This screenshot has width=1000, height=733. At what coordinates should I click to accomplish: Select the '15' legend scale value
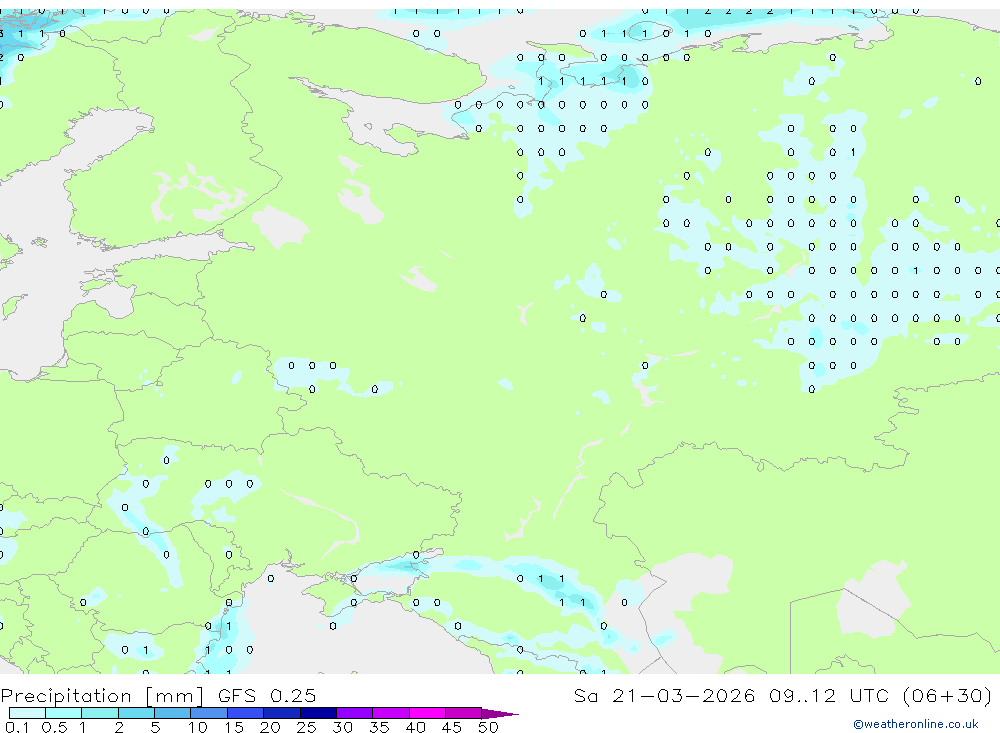tap(234, 727)
